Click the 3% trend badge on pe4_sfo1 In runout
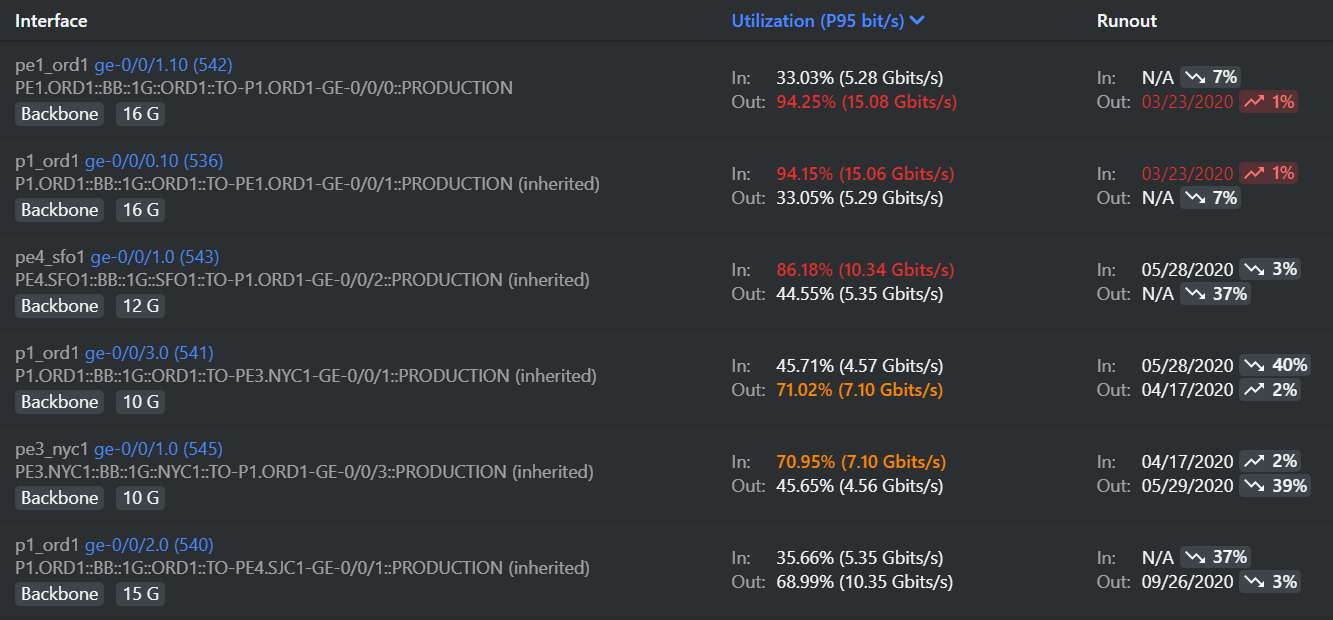This screenshot has width=1333, height=620. pos(1270,270)
